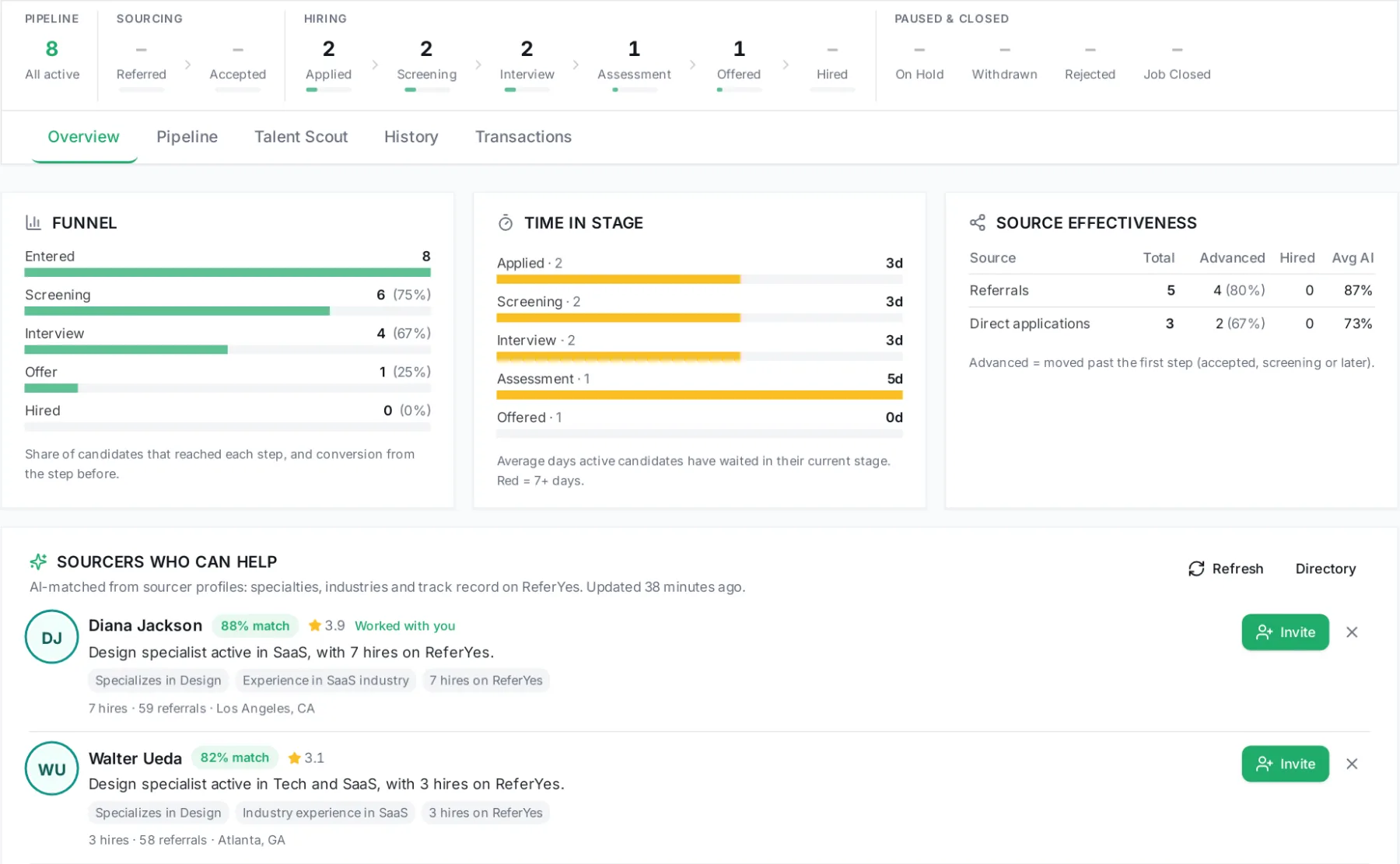This screenshot has height=864, width=1400.
Task: Select the Screening hiring stage
Action: coord(427,64)
